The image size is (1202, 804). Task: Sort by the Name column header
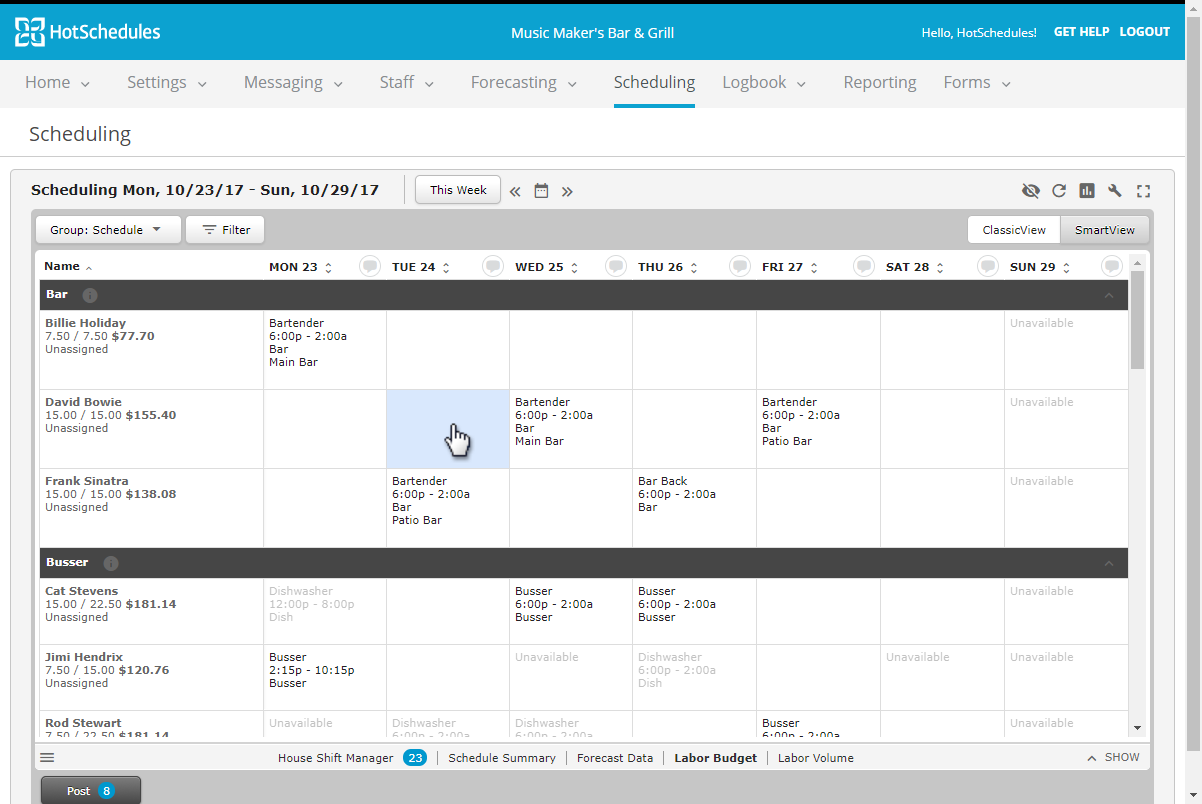click(68, 267)
